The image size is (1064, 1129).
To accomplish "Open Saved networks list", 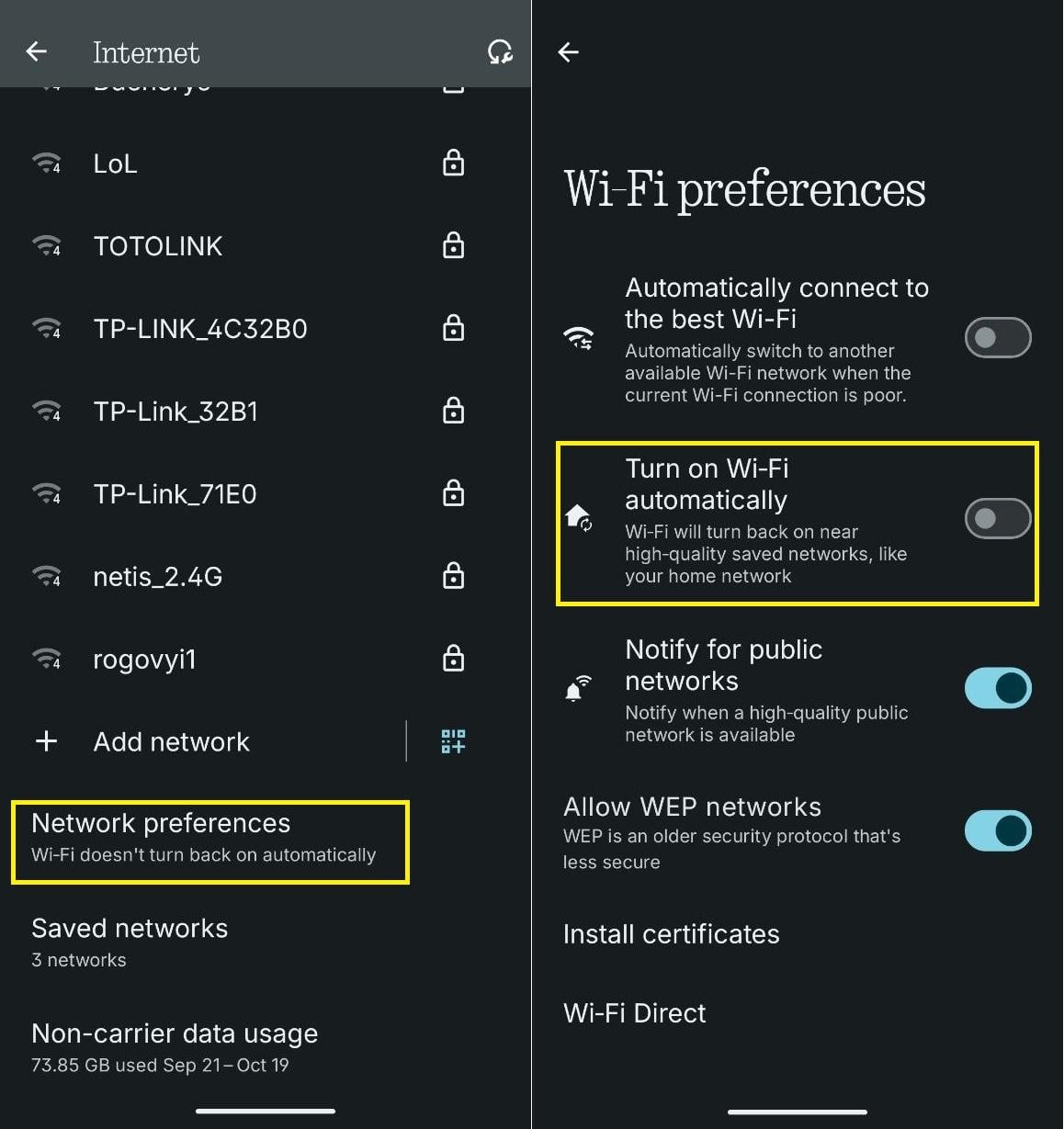I will 266,943.
